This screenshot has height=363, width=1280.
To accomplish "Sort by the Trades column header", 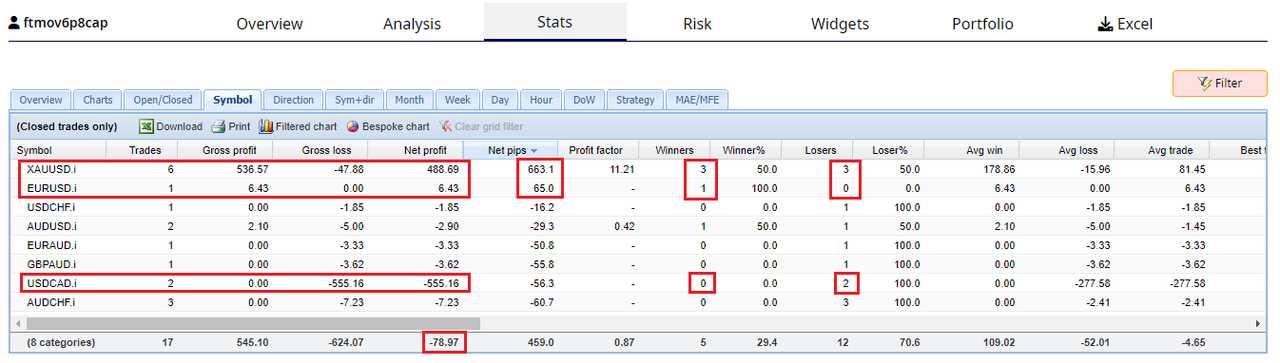I will pyautogui.click(x=145, y=151).
